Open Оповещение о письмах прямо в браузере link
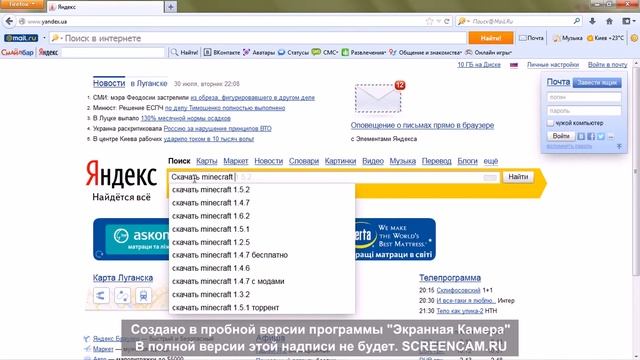Screen dimensions: 640x360 [422, 125]
